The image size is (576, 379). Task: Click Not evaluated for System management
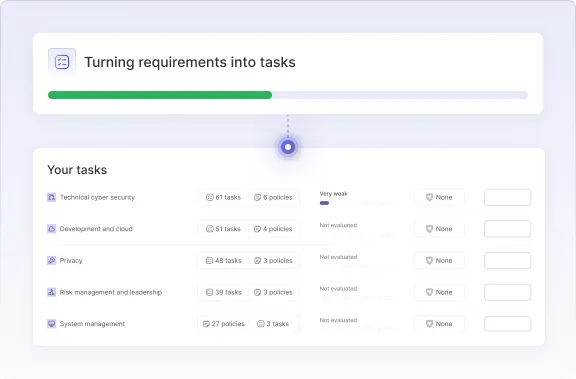[338, 320]
